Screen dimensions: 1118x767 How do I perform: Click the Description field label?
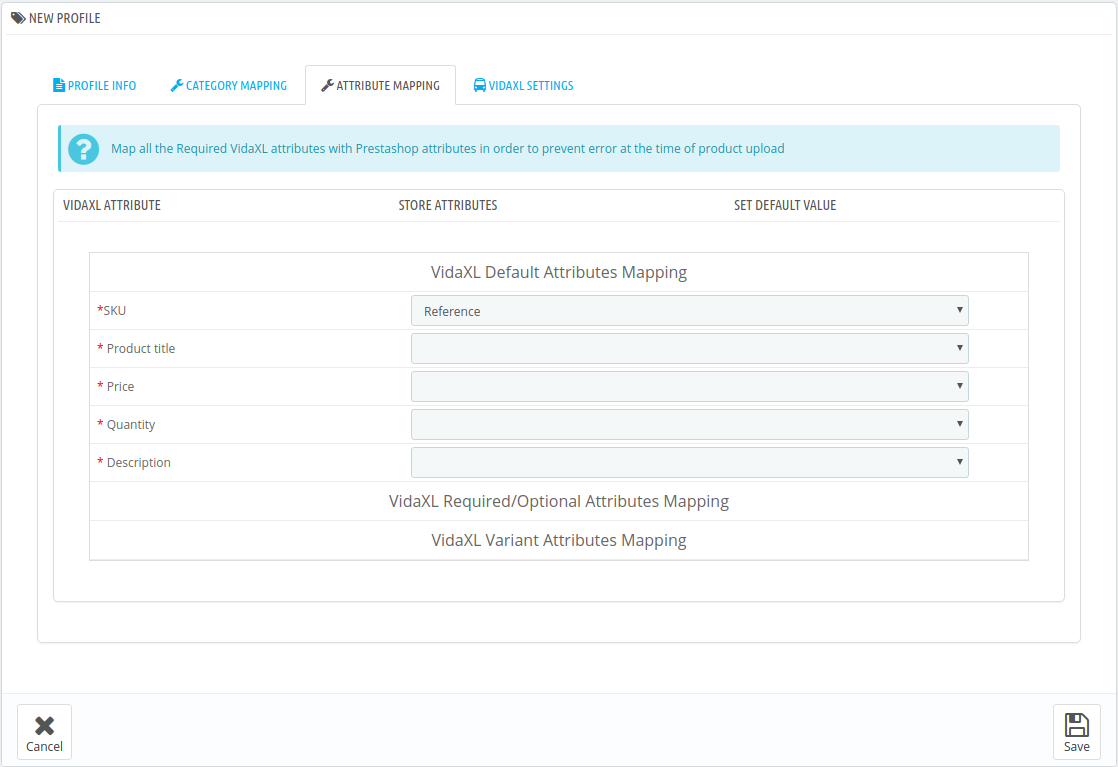pos(134,463)
